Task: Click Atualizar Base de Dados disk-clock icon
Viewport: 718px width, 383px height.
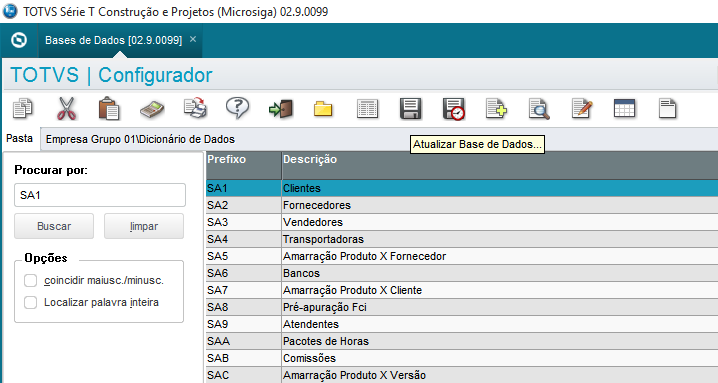Action: tap(454, 109)
